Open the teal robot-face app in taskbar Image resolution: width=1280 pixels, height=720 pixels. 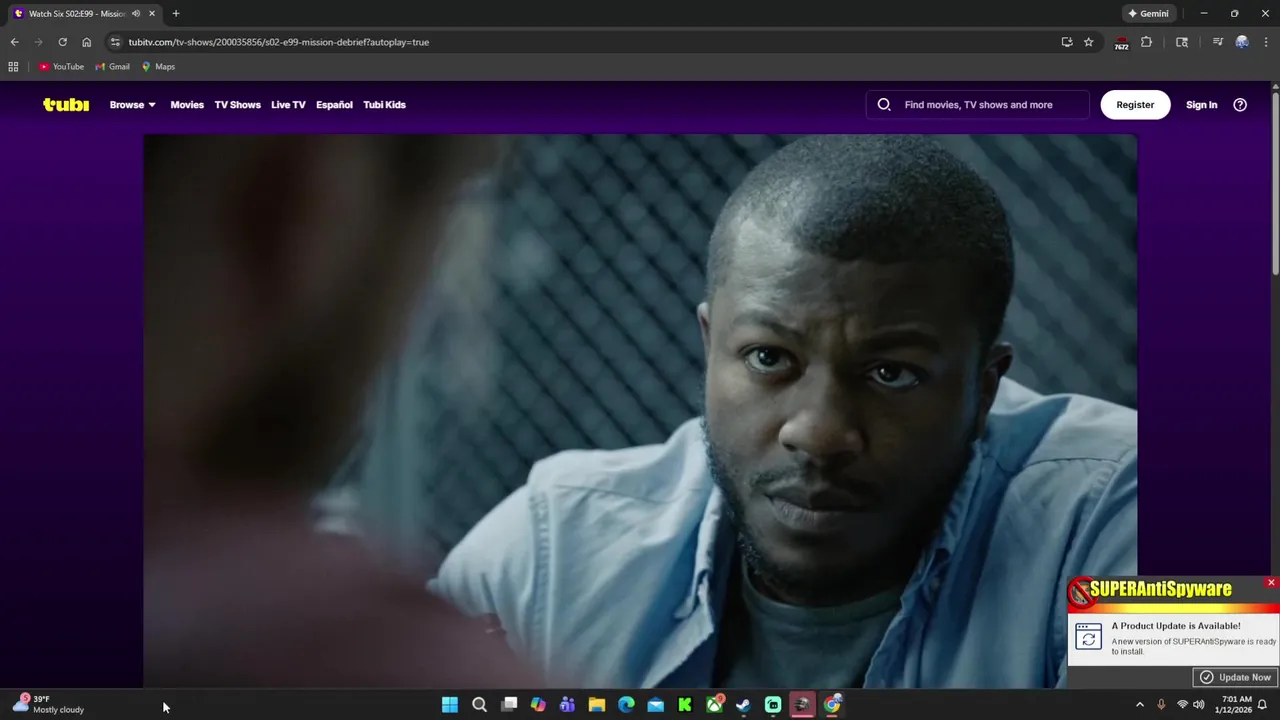[x=773, y=705]
